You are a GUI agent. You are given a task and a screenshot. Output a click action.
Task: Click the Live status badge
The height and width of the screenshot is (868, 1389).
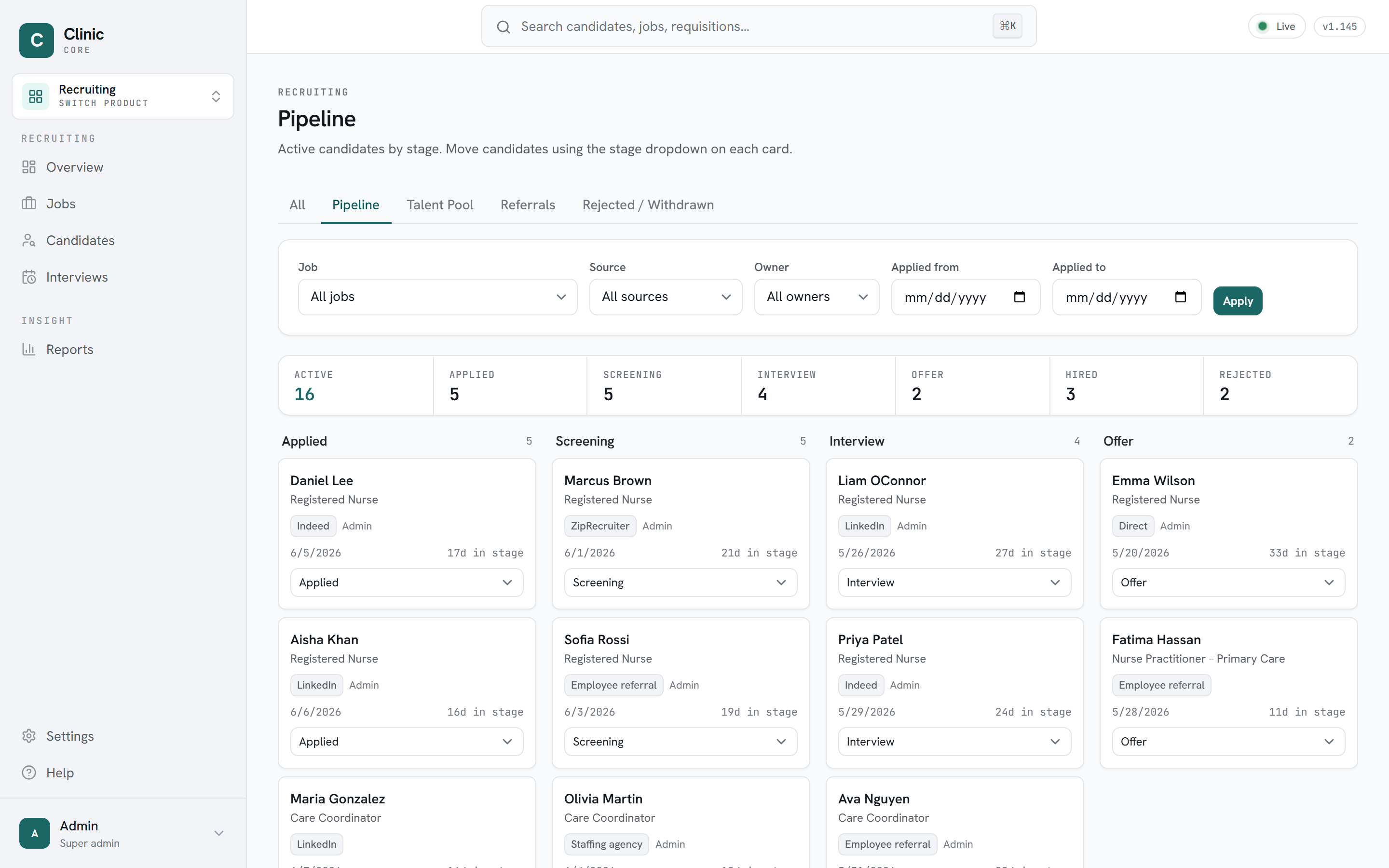[x=1277, y=27]
